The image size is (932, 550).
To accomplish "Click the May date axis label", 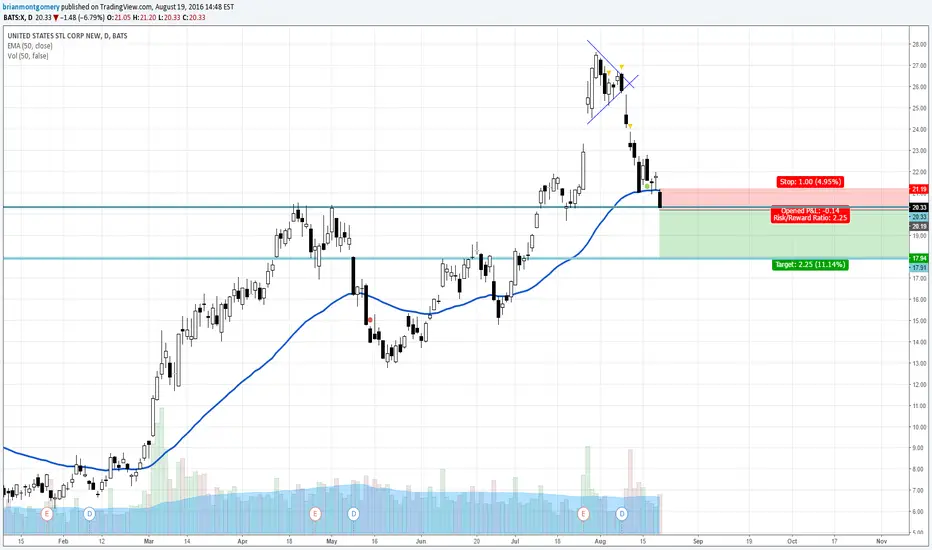I will point(332,541).
